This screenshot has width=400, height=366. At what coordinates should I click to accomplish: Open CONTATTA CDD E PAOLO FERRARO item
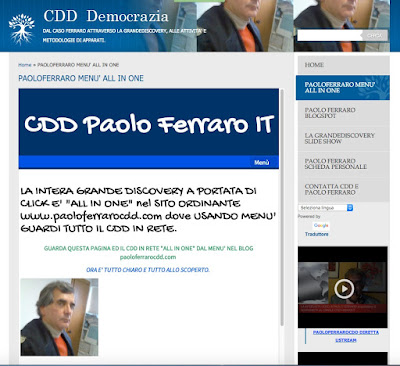click(343, 189)
